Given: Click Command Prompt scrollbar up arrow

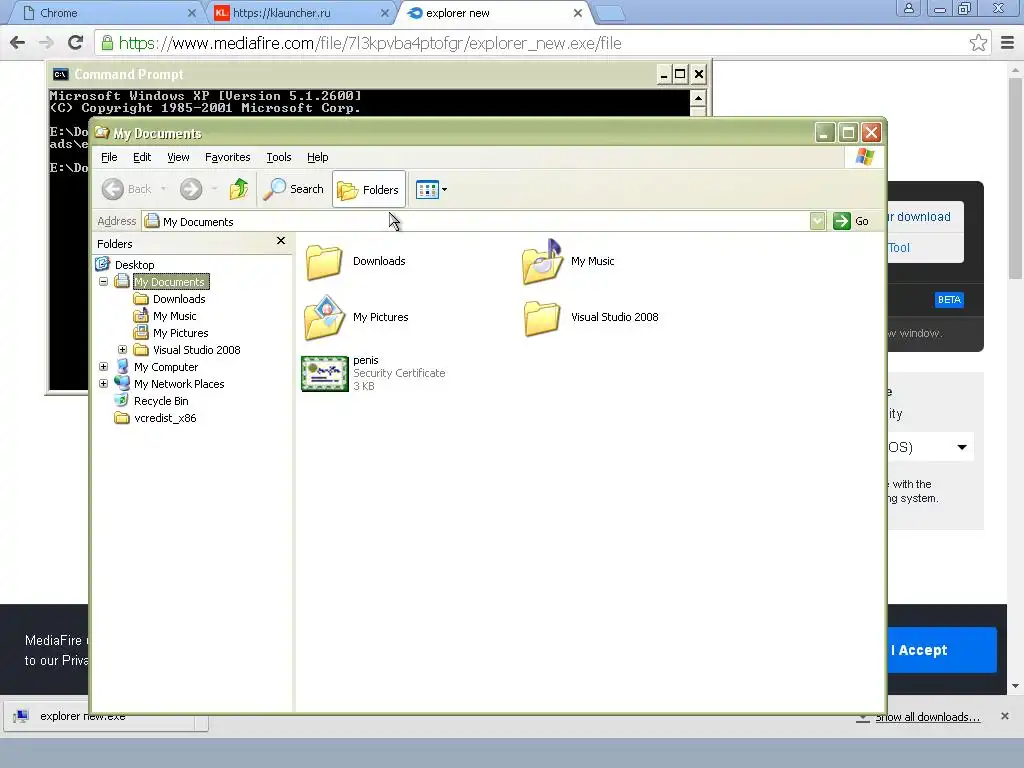Looking at the screenshot, I should [x=698, y=99].
